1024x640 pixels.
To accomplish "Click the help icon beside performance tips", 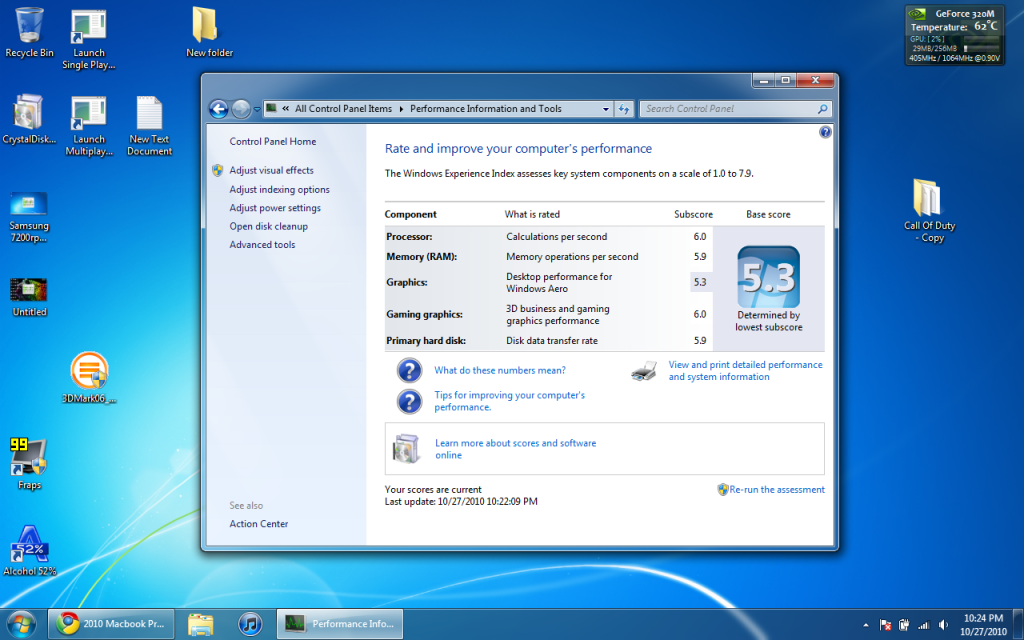I will tap(409, 402).
